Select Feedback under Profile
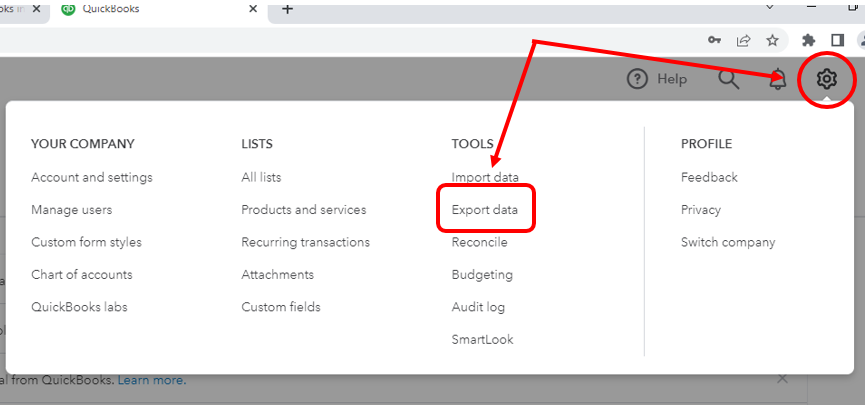This screenshot has height=405, width=865. click(x=709, y=178)
